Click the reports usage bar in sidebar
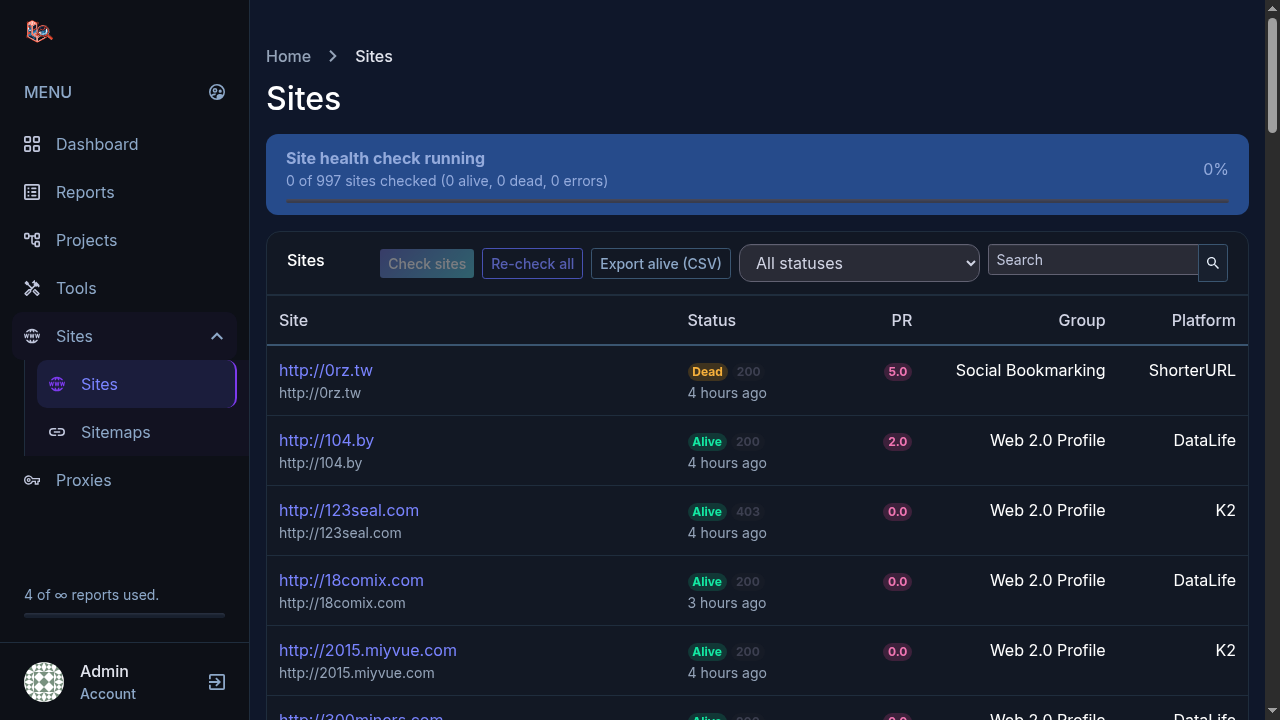Viewport: 1280px width, 720px height. 124,615
